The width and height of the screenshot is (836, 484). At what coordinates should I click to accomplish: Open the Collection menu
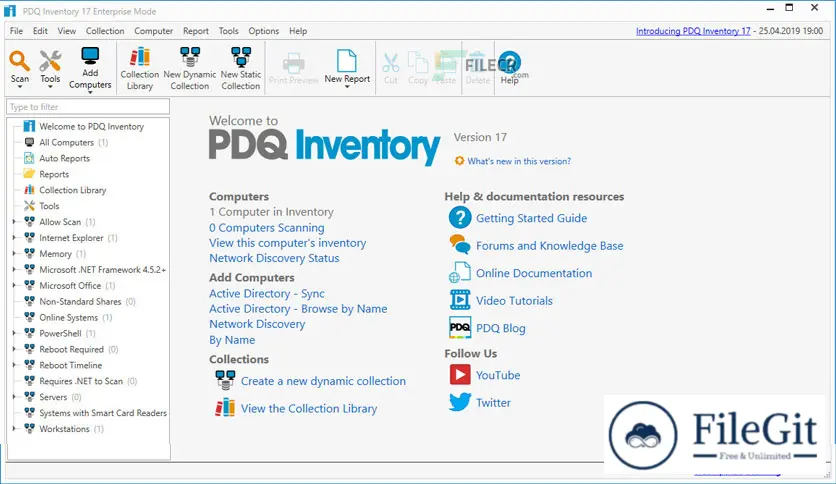click(105, 31)
